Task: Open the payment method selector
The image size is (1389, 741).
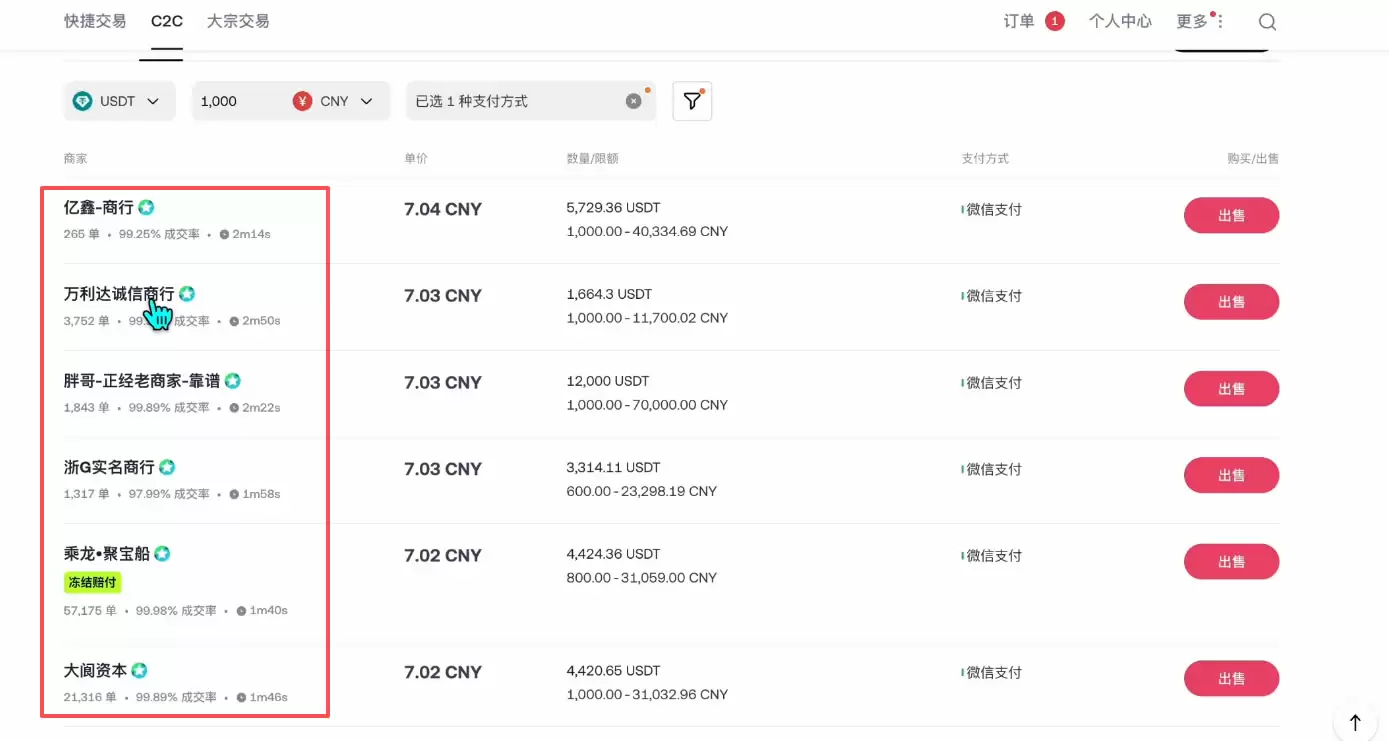Action: [x=515, y=101]
